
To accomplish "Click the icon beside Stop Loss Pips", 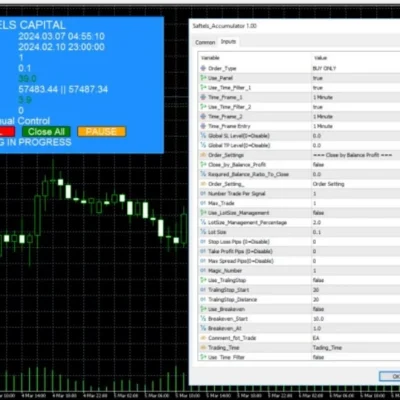I will (203, 242).
